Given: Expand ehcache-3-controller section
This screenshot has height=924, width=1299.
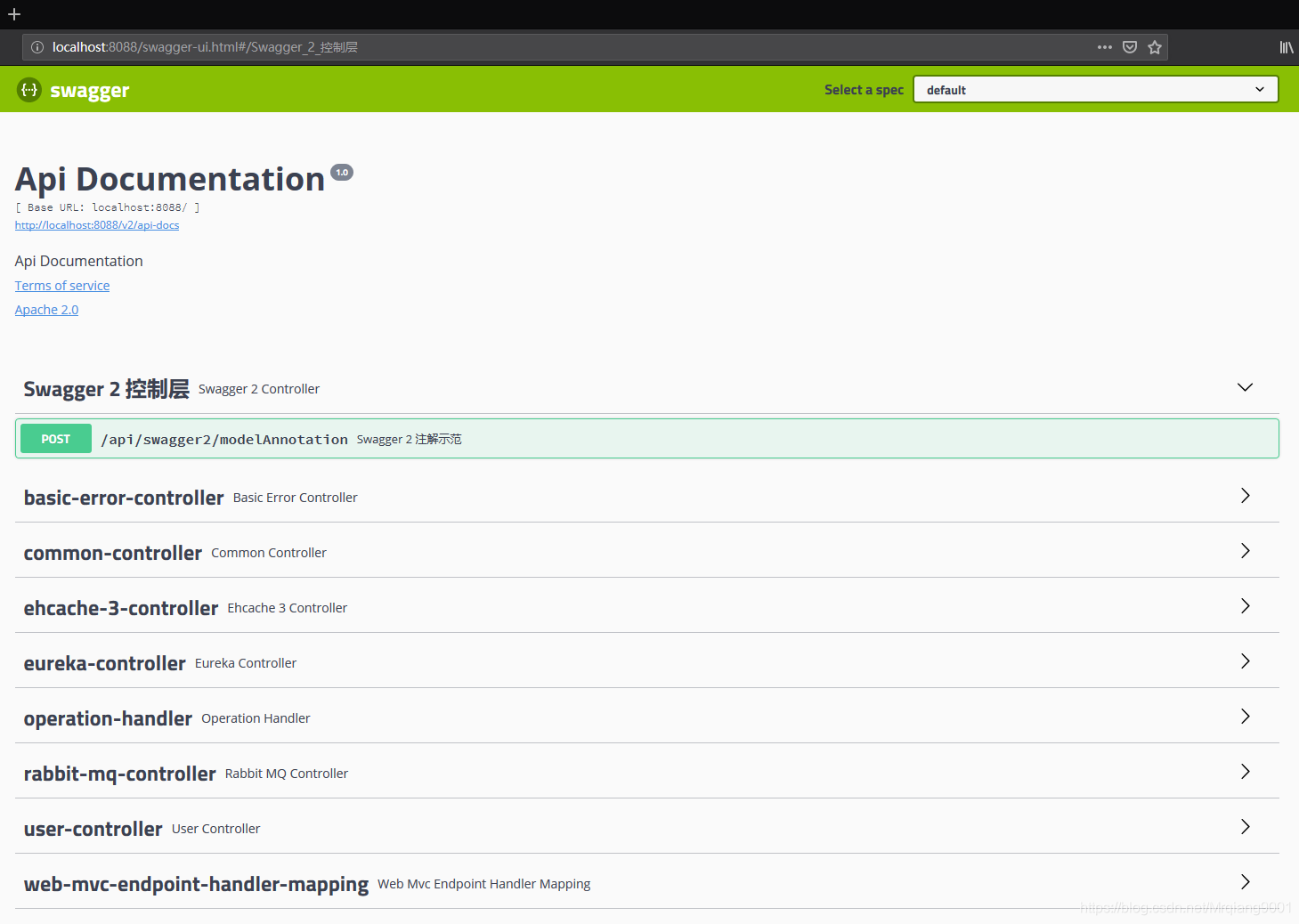Looking at the screenshot, I should [x=1245, y=606].
